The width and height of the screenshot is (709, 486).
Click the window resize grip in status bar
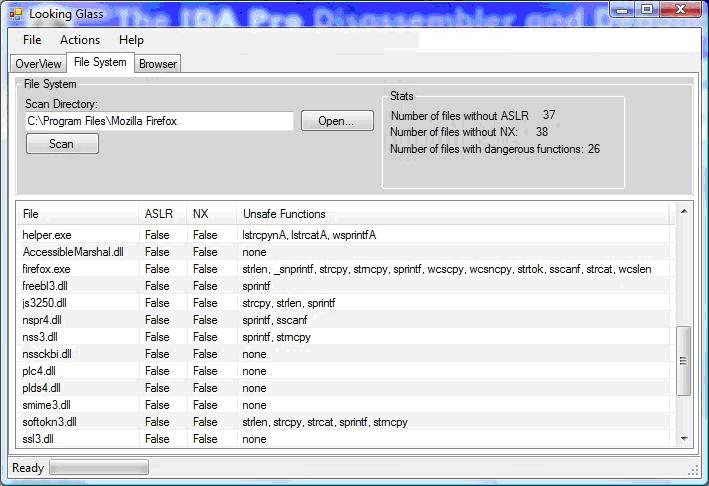[x=693, y=471]
